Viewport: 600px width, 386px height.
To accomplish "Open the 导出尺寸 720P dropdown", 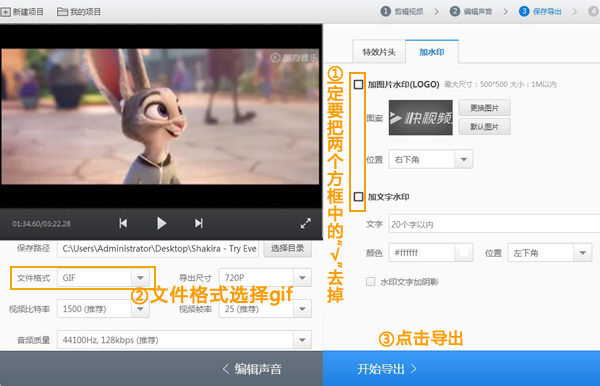I will [x=265, y=278].
